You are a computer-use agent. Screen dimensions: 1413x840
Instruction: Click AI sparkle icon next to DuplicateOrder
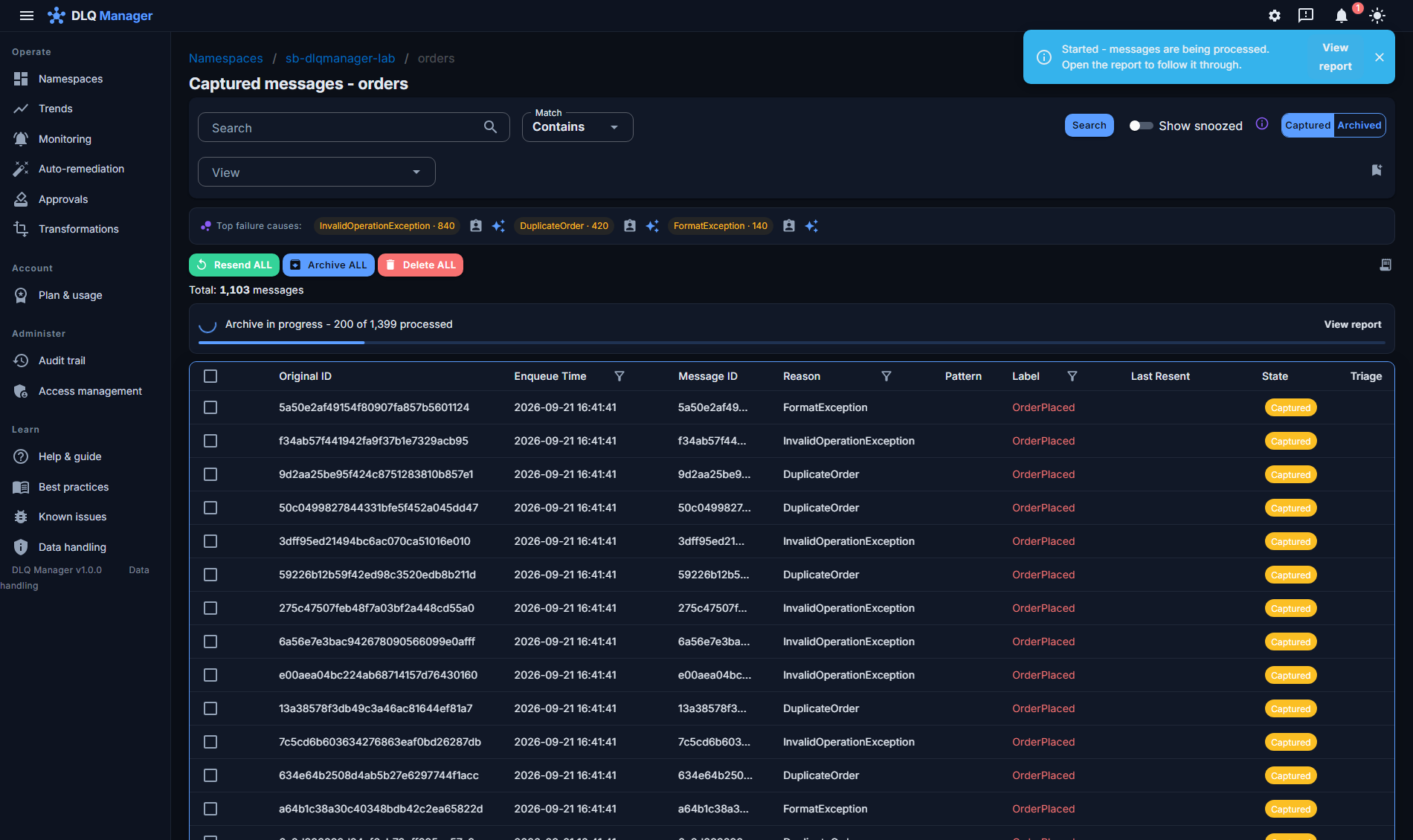tap(652, 226)
